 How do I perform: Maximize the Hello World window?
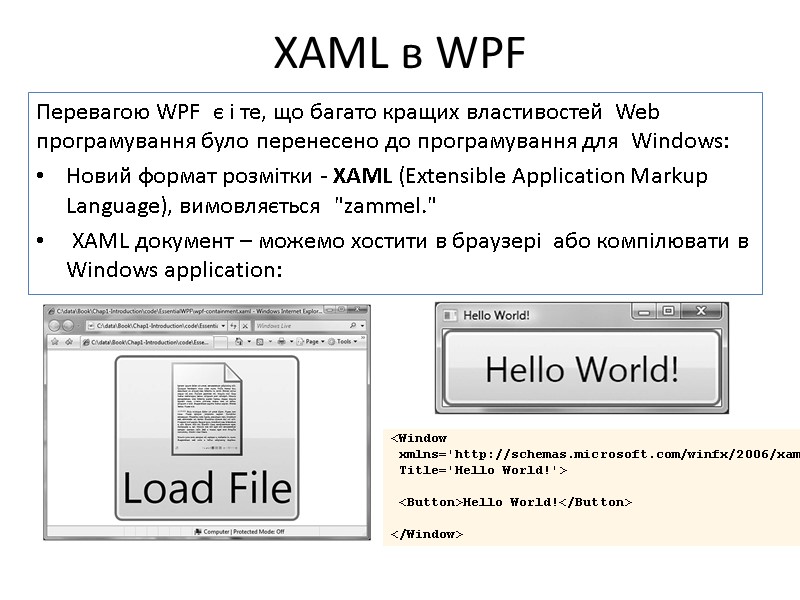point(668,311)
